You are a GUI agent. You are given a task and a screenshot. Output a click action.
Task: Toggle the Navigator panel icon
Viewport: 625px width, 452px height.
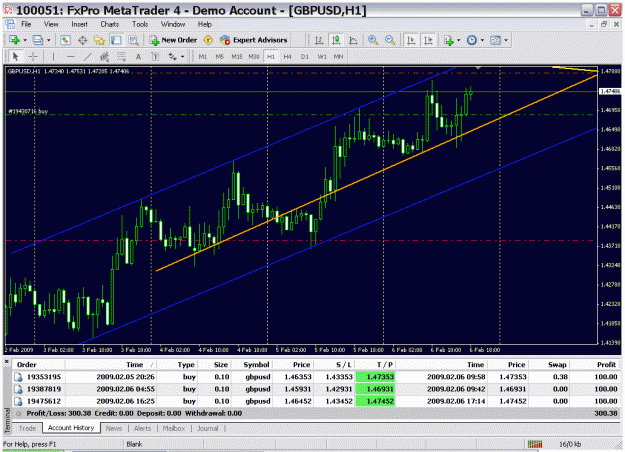tap(99, 40)
